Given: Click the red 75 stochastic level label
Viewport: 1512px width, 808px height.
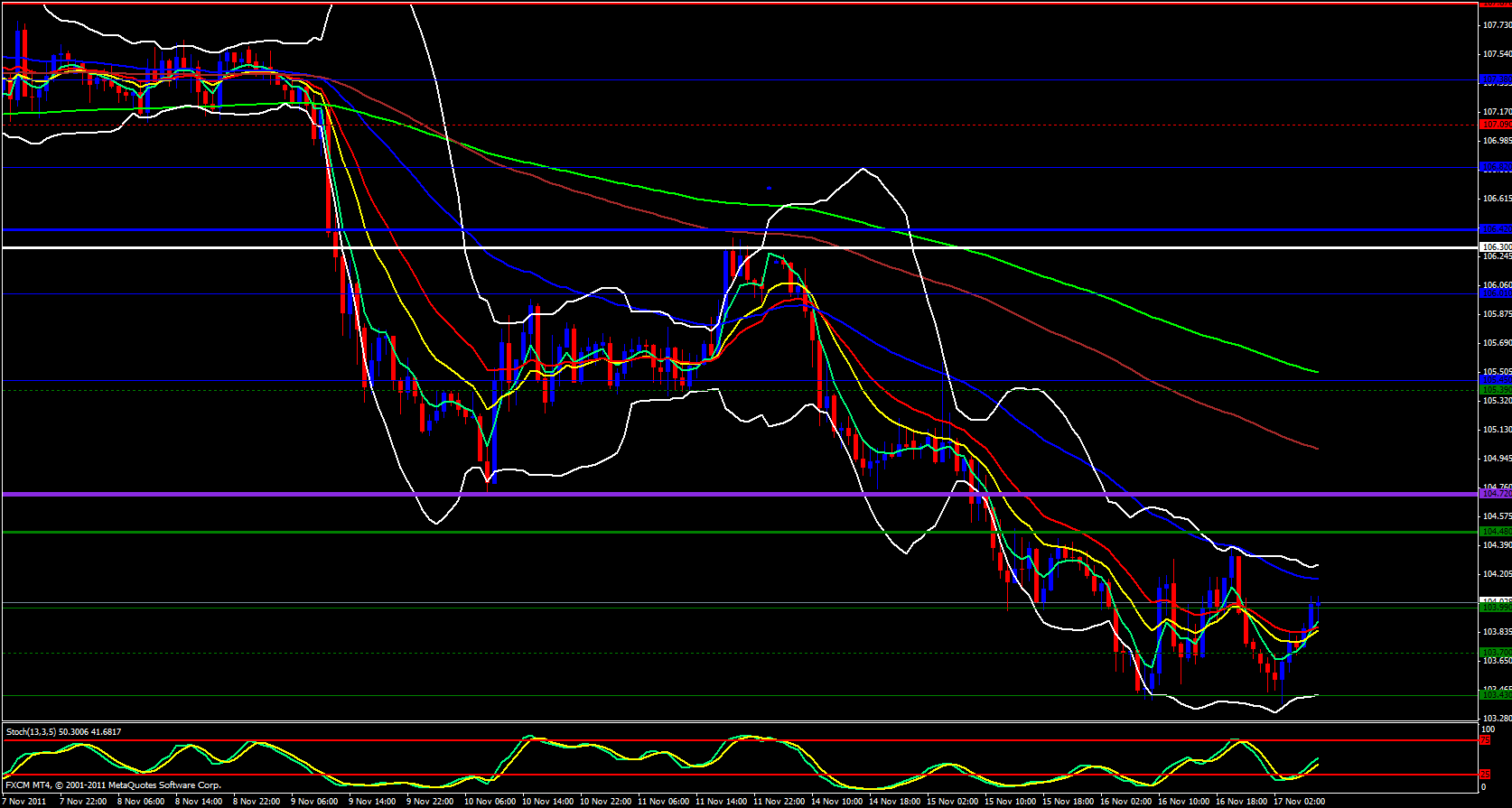Looking at the screenshot, I should [x=1485, y=740].
